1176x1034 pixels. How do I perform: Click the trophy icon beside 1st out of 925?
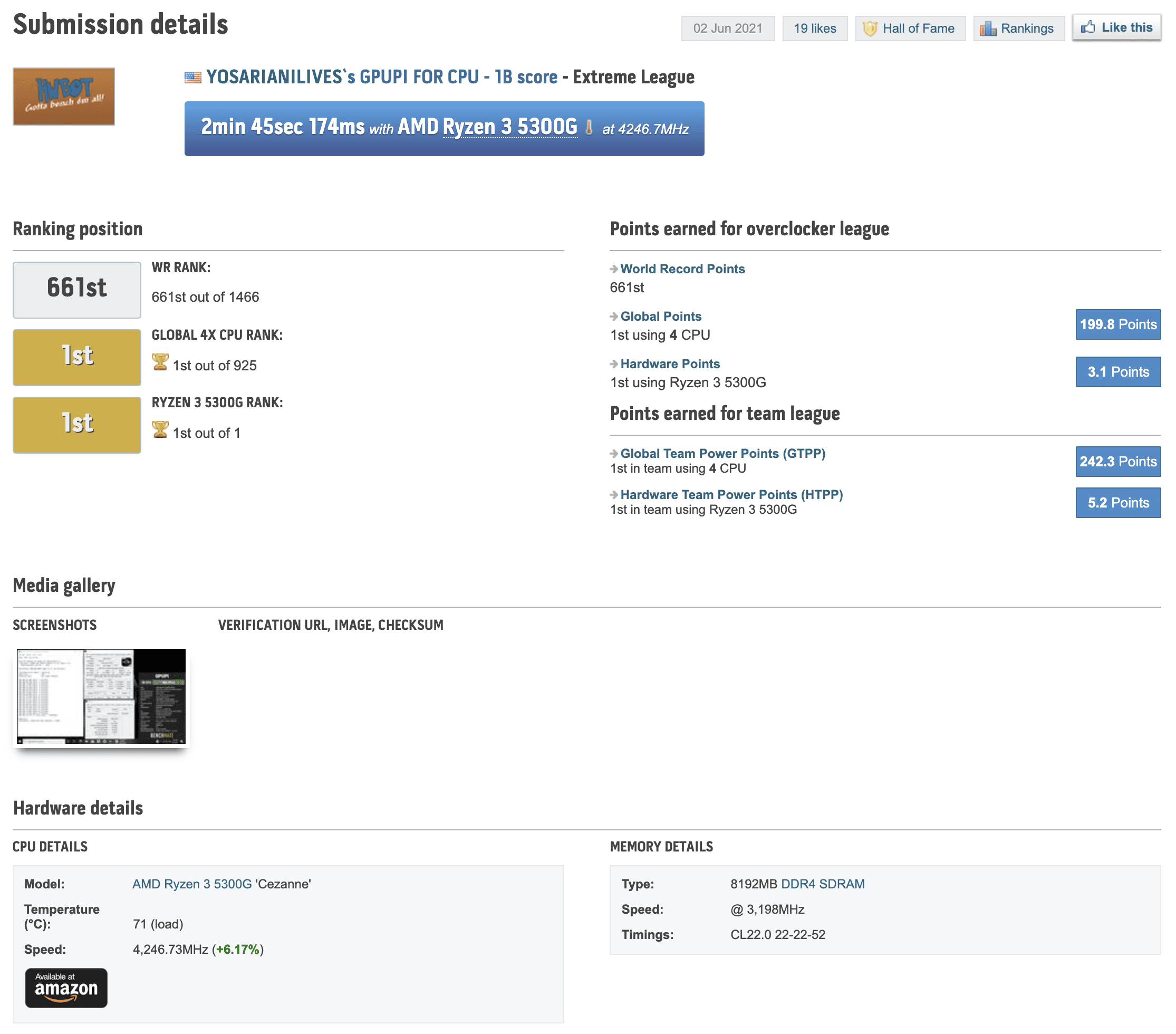pos(160,362)
